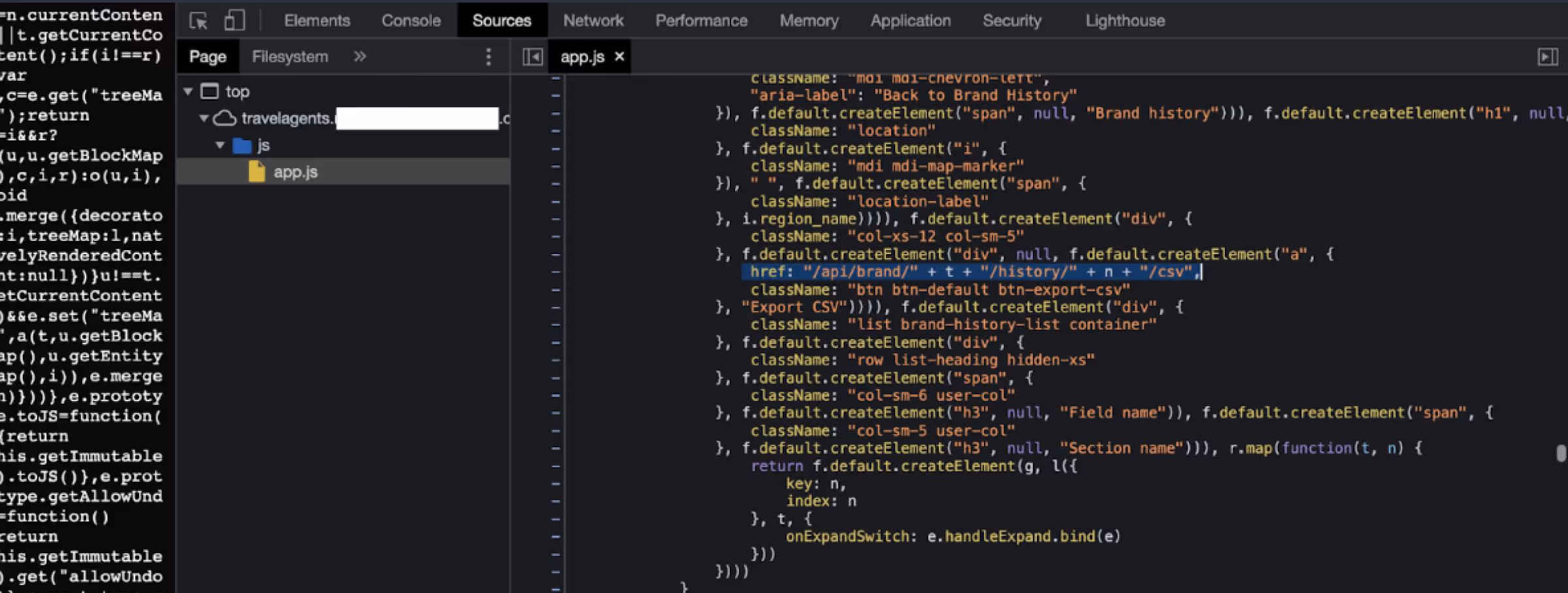The height and width of the screenshot is (593, 1568).
Task: Toggle the debugger sidebar on the right
Action: 1548,57
